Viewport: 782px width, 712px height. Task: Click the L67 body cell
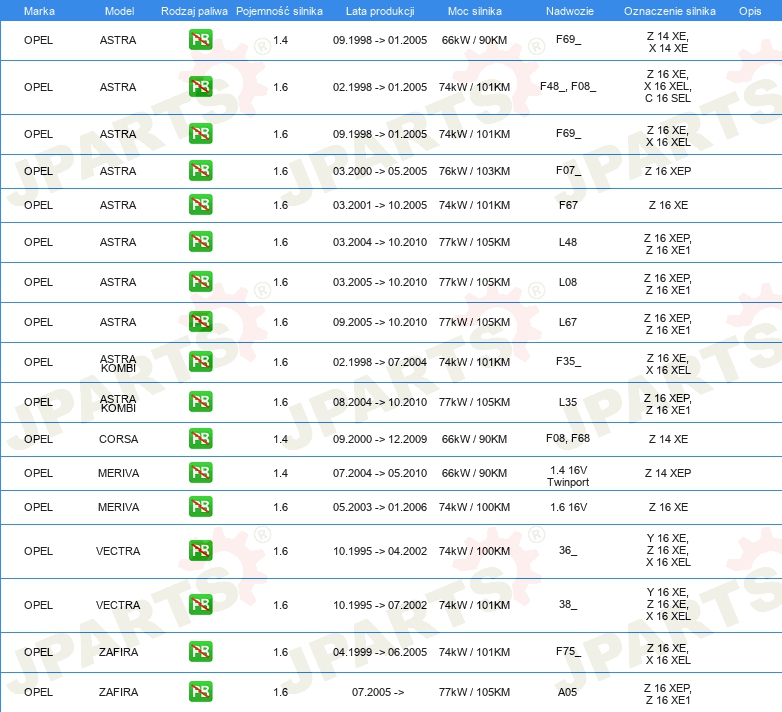(568, 322)
